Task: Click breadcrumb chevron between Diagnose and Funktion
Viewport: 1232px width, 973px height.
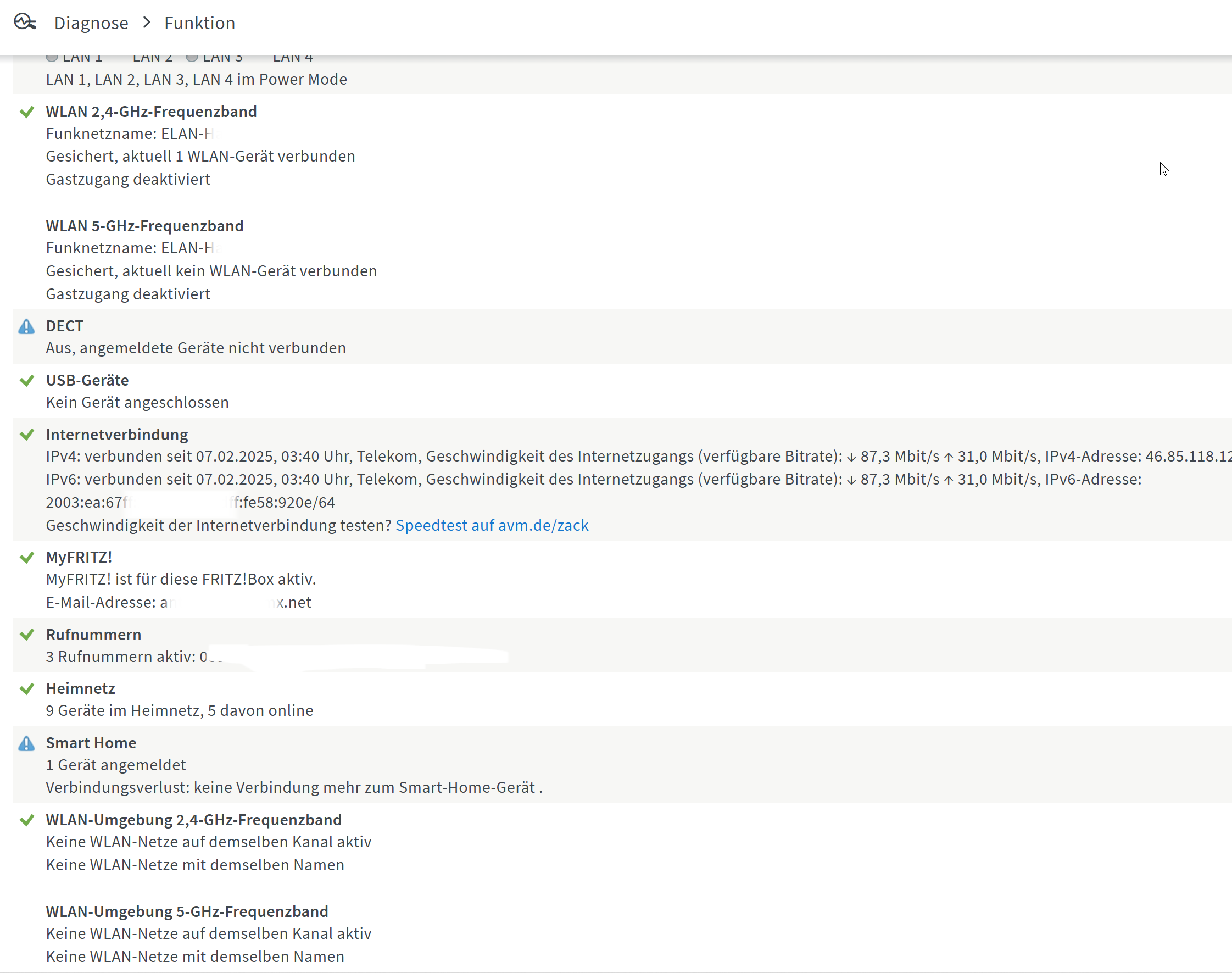Action: point(147,22)
